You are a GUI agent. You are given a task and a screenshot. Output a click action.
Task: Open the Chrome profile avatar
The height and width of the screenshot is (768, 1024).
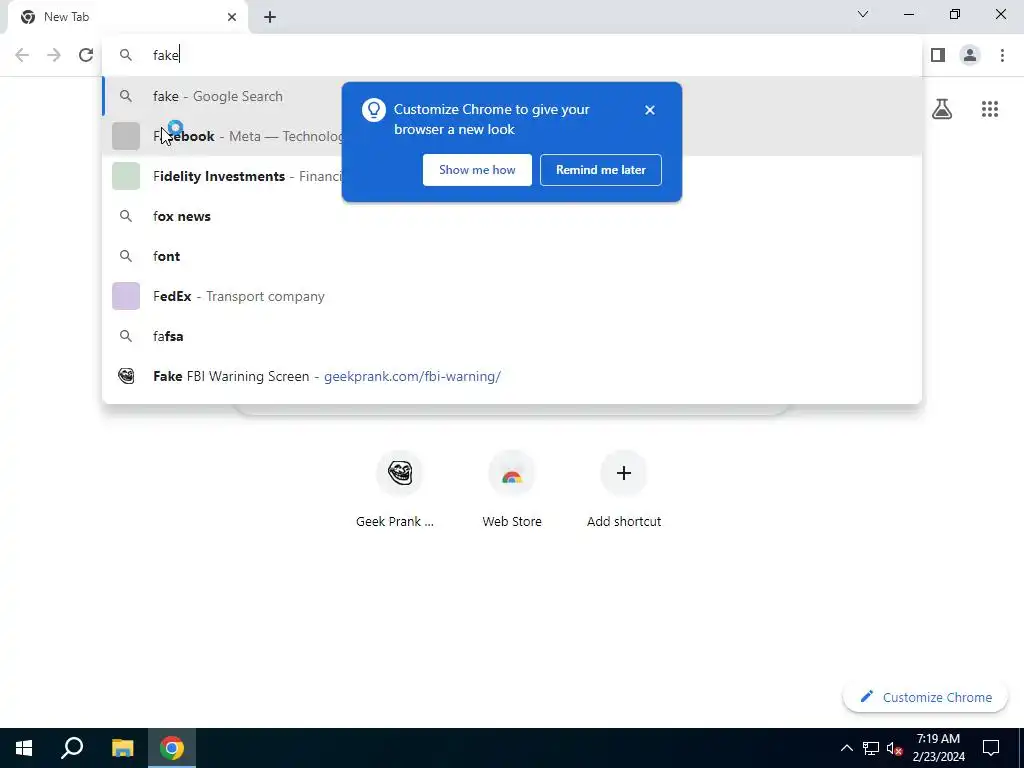pyautogui.click(x=970, y=55)
